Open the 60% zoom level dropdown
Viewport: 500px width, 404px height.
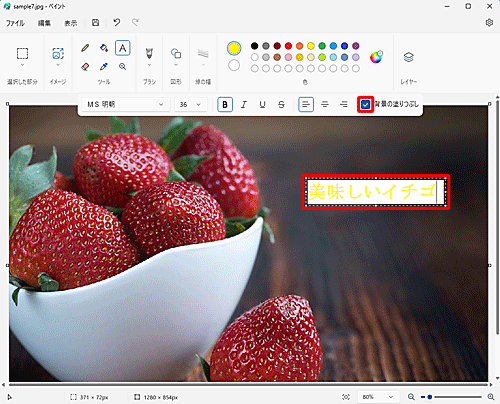coord(377,397)
